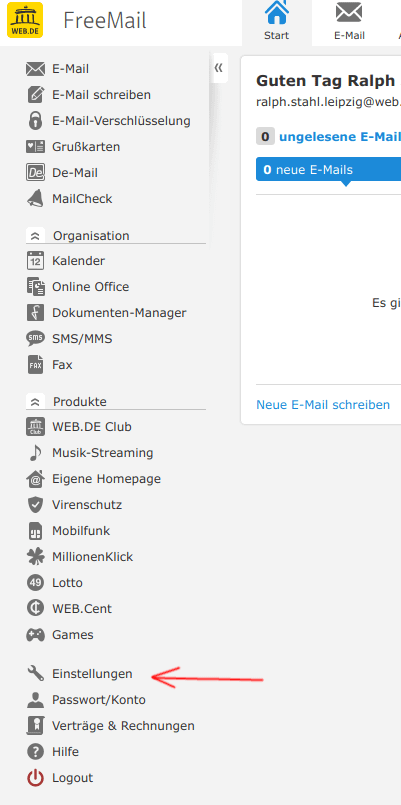Click the Virenschutz shield icon
Image resolution: width=401 pixels, height=805 pixels.
(x=35, y=505)
